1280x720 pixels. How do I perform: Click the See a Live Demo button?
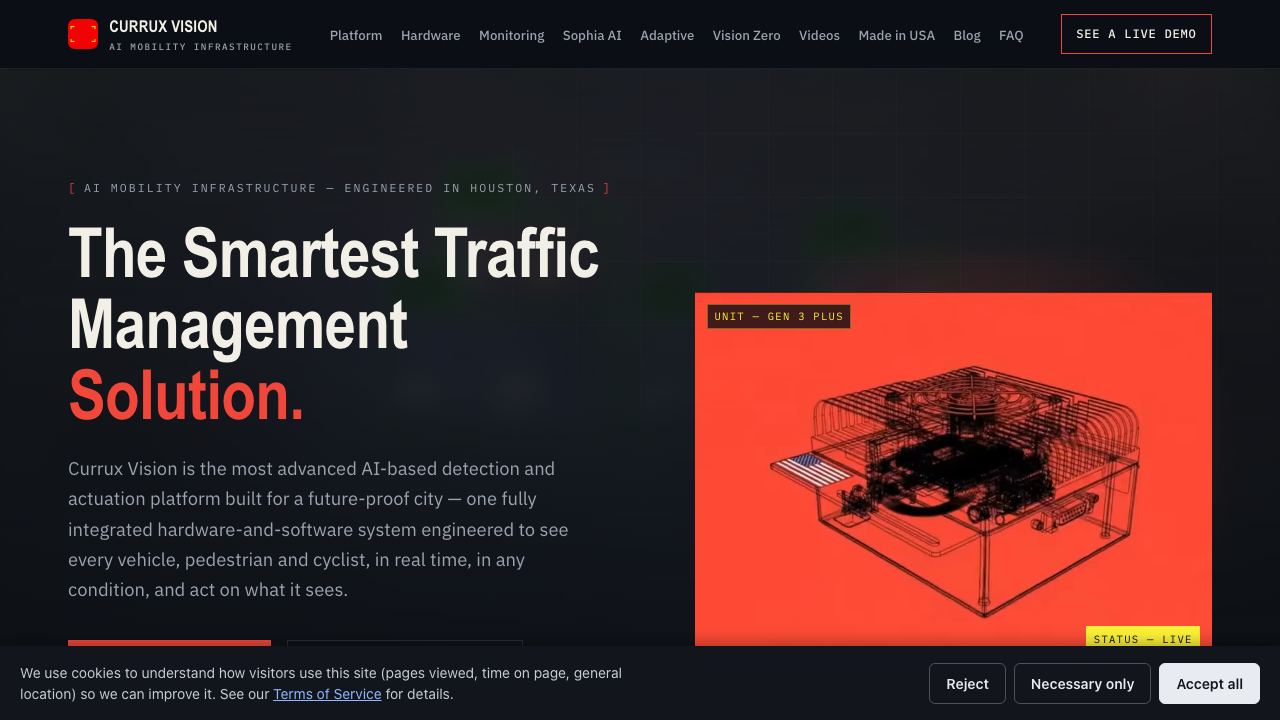coord(1136,34)
